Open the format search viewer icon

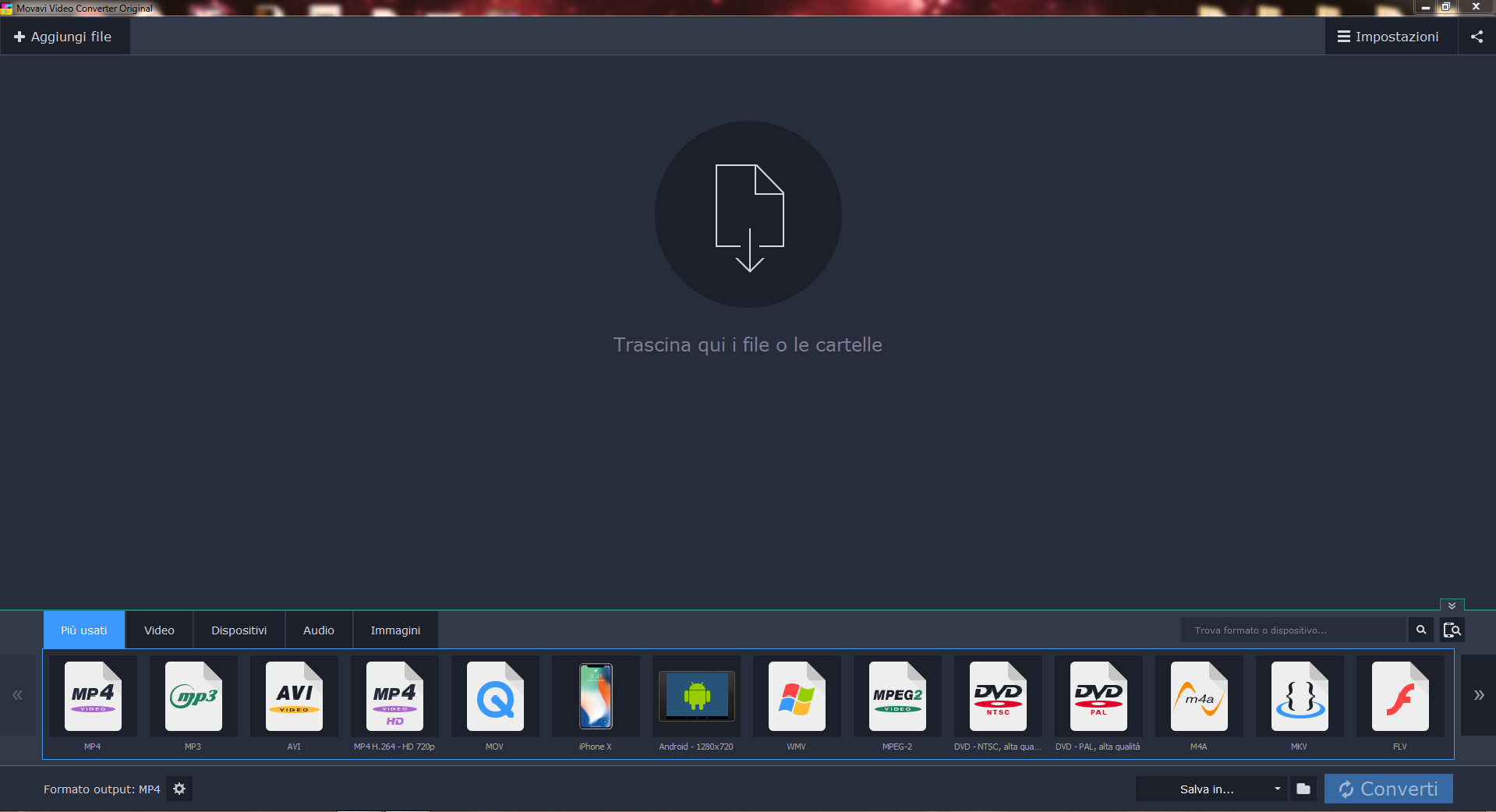click(1452, 630)
